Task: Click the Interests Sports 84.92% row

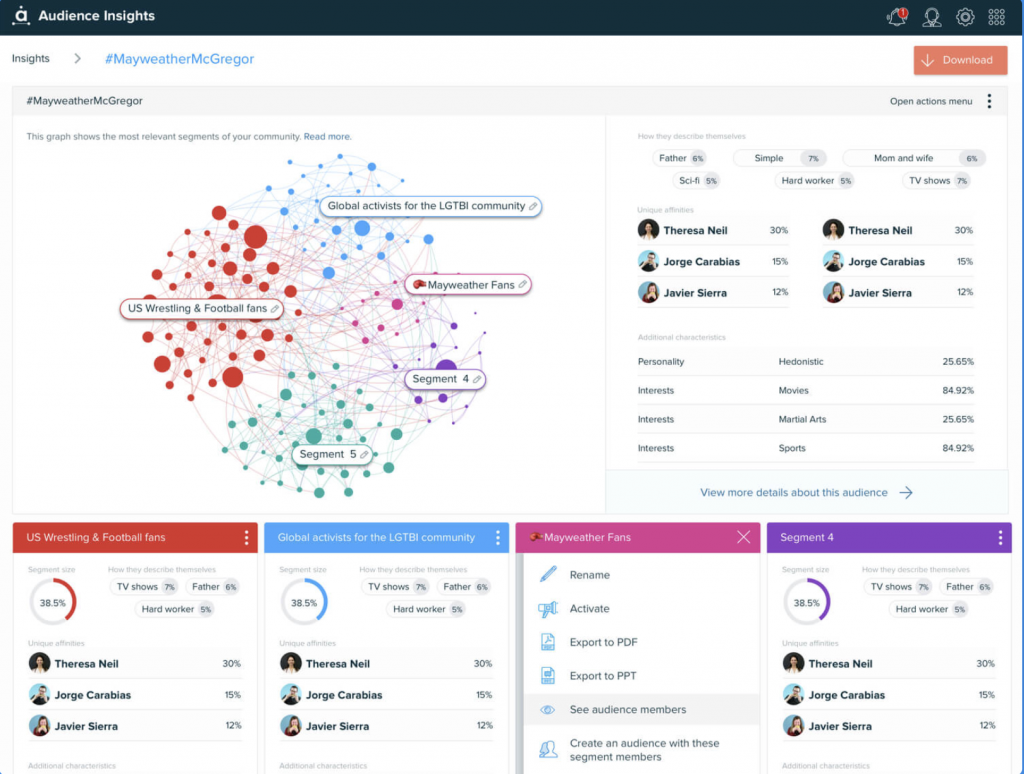Action: pyautogui.click(x=805, y=448)
